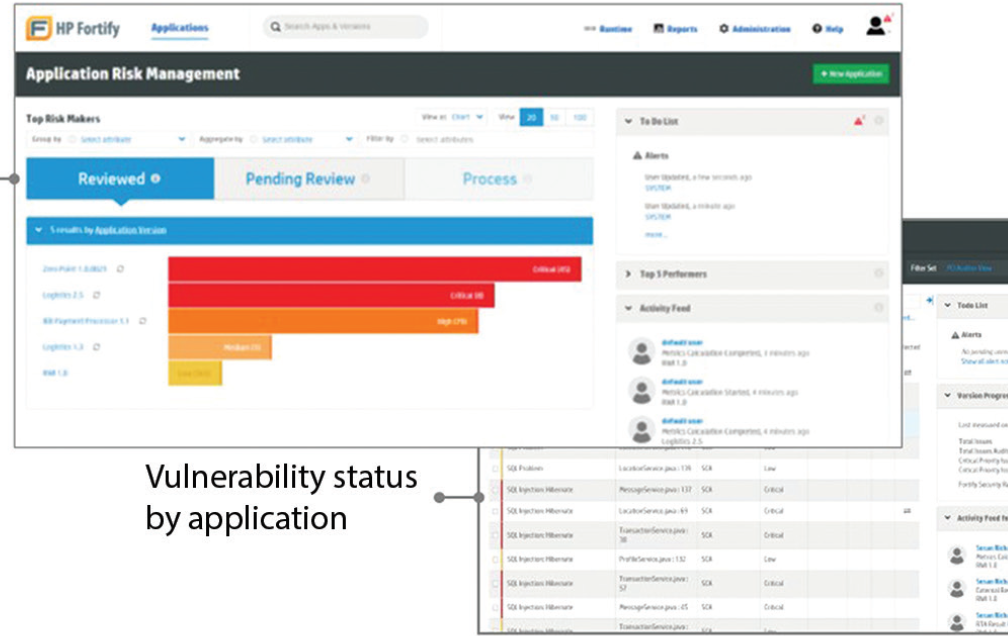Click the warning triangle icon beside Alerts in To Do List
Screen dimensions: 1008x636
(637, 155)
